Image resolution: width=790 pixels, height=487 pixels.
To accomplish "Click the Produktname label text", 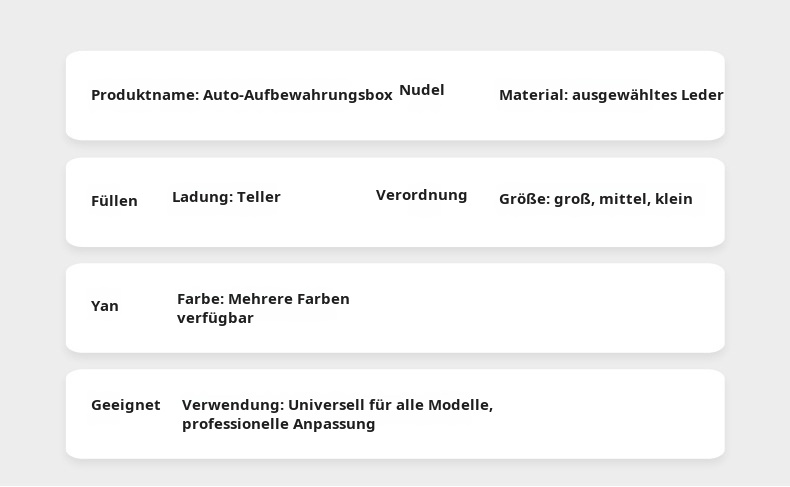I will pyautogui.click(x=144, y=95).
